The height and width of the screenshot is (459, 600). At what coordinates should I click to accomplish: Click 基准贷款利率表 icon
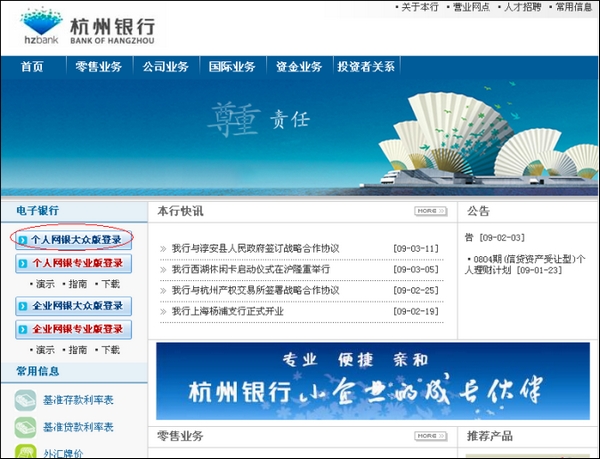[x=25, y=427]
